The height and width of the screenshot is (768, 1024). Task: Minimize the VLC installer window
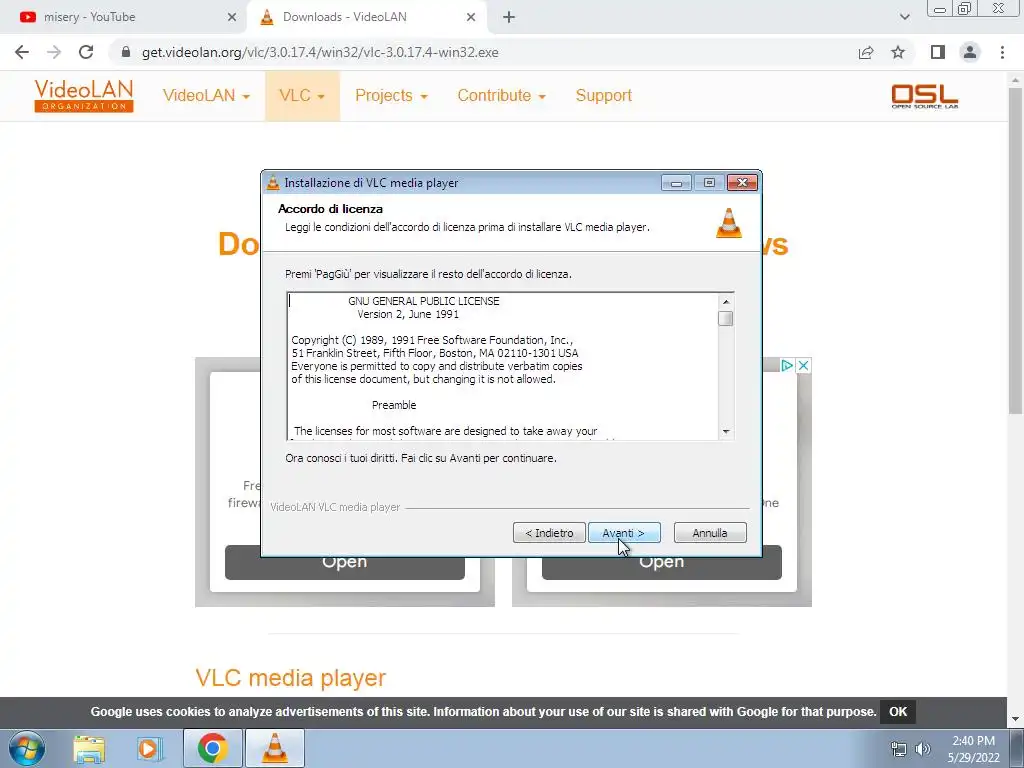676,183
